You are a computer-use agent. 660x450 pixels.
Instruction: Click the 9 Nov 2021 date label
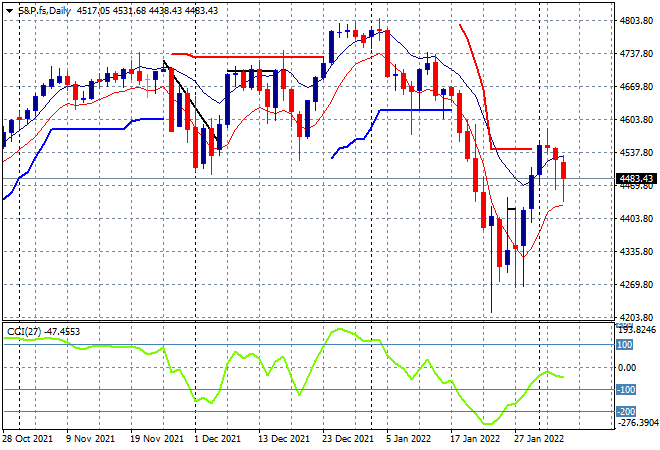pos(90,439)
